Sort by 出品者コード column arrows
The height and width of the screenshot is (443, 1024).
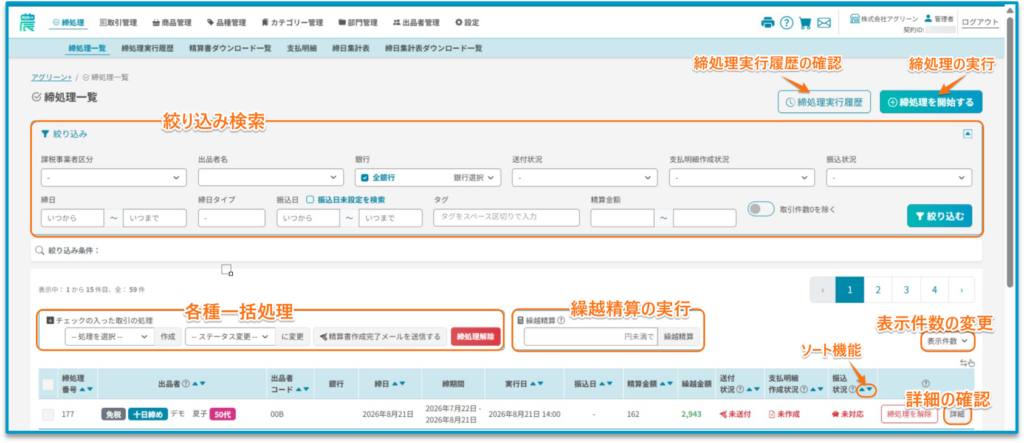click(302, 389)
